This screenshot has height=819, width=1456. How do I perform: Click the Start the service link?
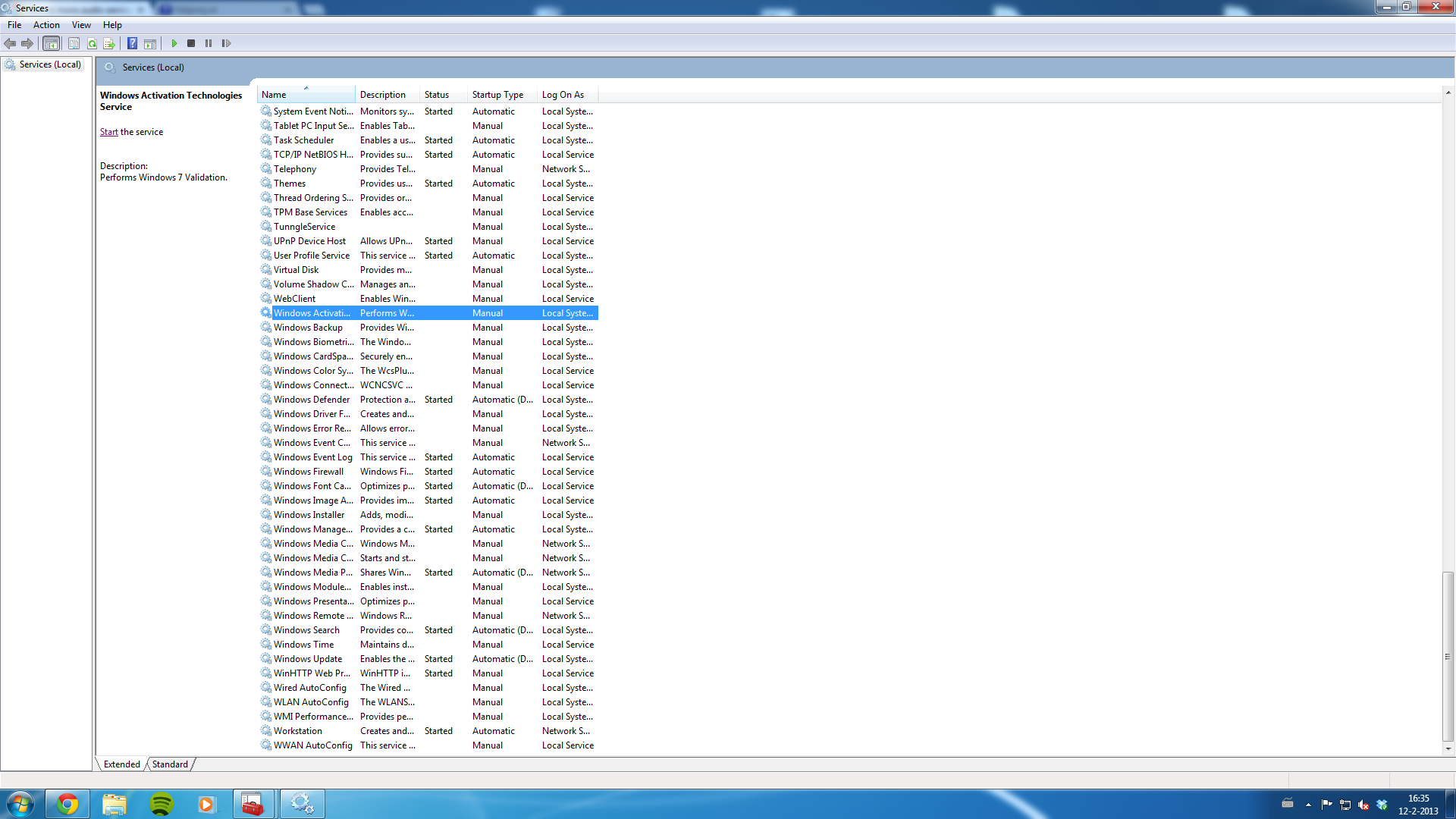click(x=108, y=132)
